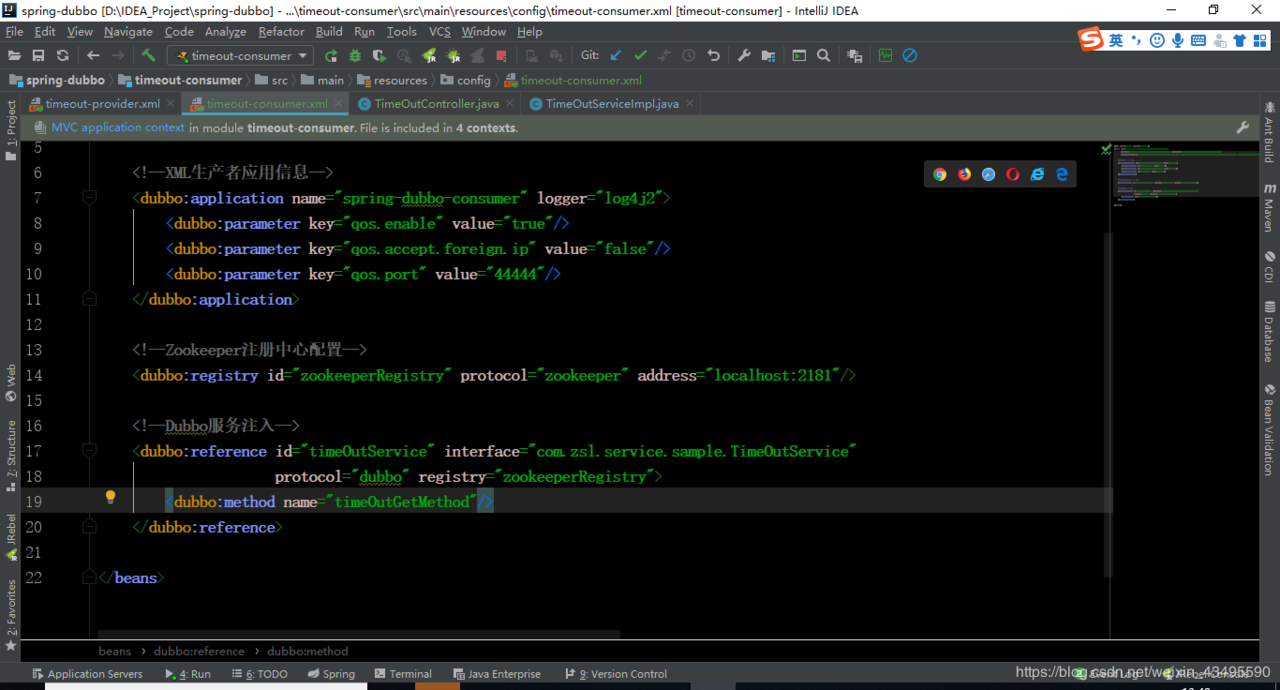Open Project Structure toolbar icon

[x=768, y=56]
